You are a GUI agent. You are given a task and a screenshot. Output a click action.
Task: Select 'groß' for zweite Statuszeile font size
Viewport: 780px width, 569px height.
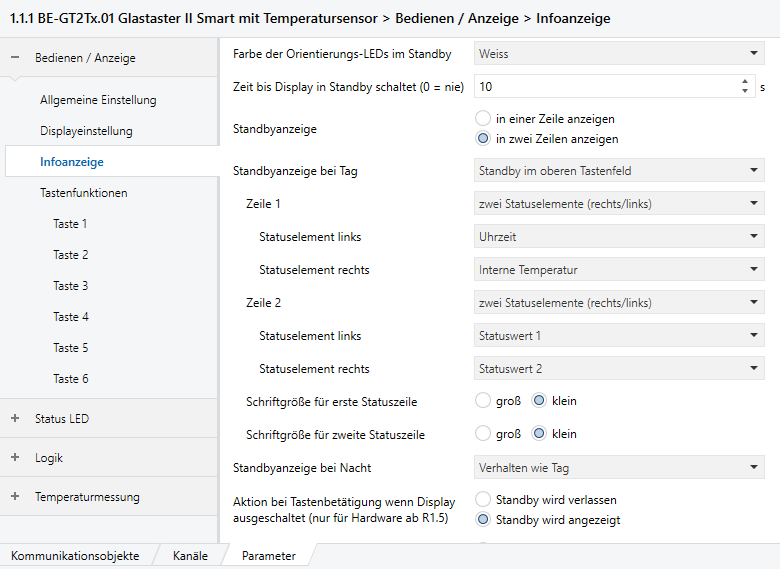click(x=484, y=434)
